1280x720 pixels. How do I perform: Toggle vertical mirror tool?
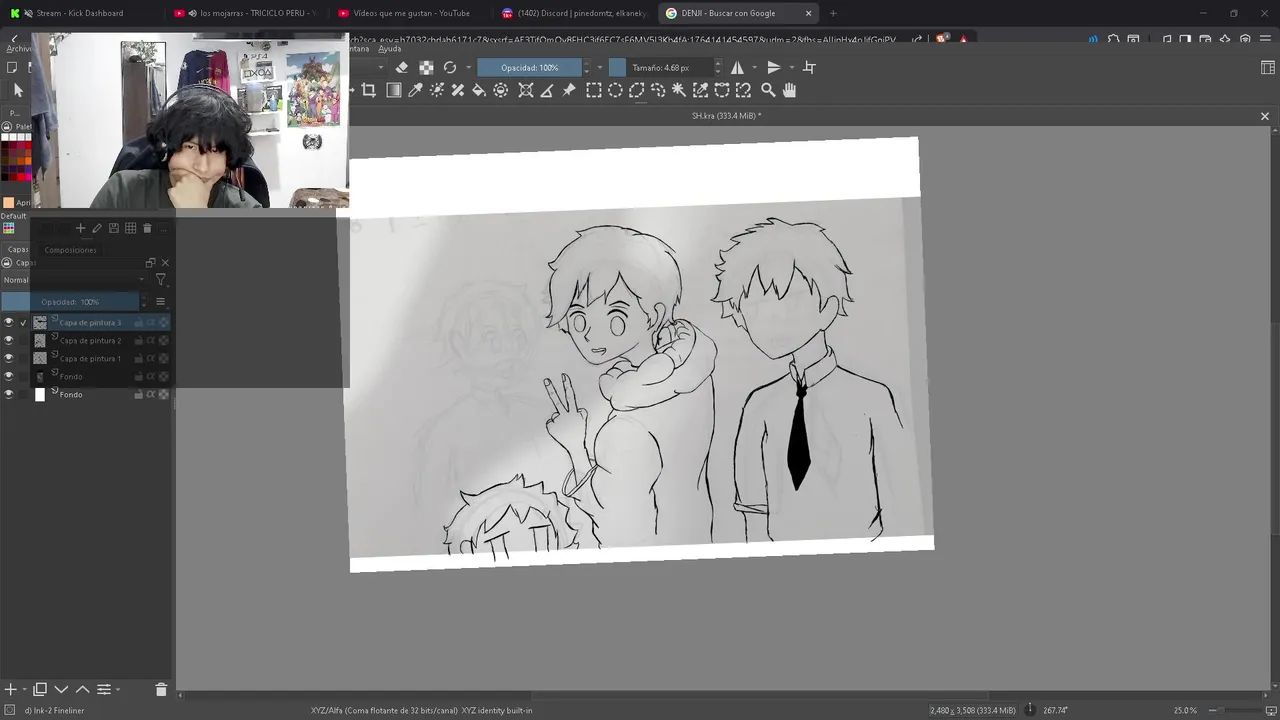(773, 67)
